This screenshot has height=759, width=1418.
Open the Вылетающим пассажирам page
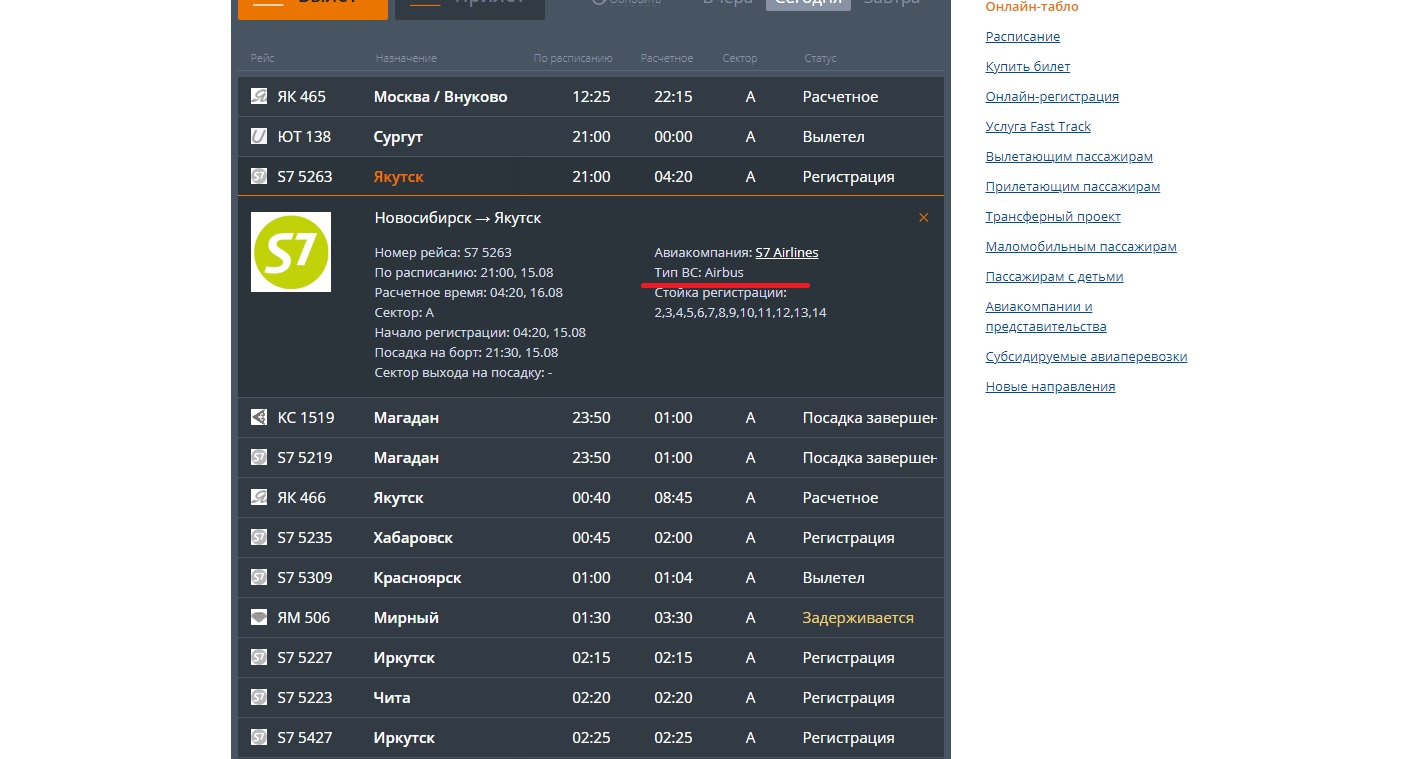pos(1069,157)
